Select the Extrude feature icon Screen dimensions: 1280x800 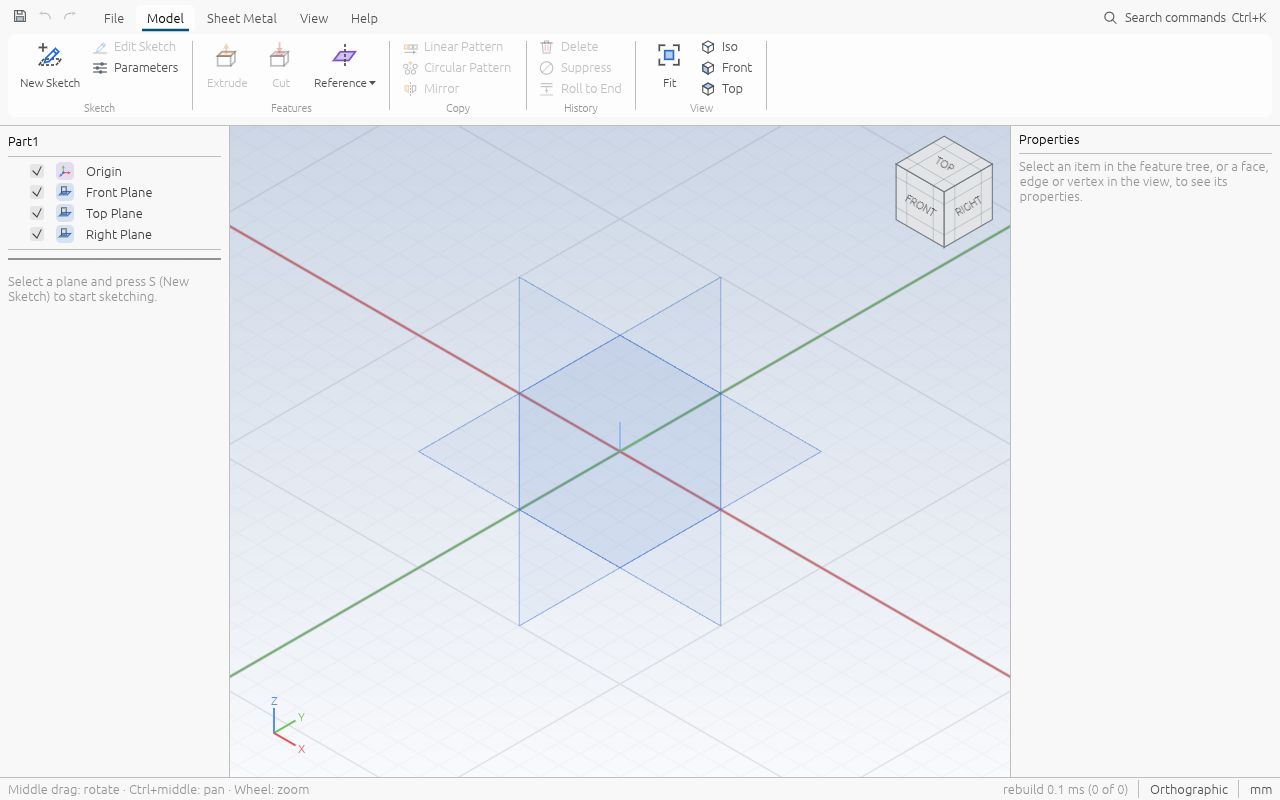(227, 66)
